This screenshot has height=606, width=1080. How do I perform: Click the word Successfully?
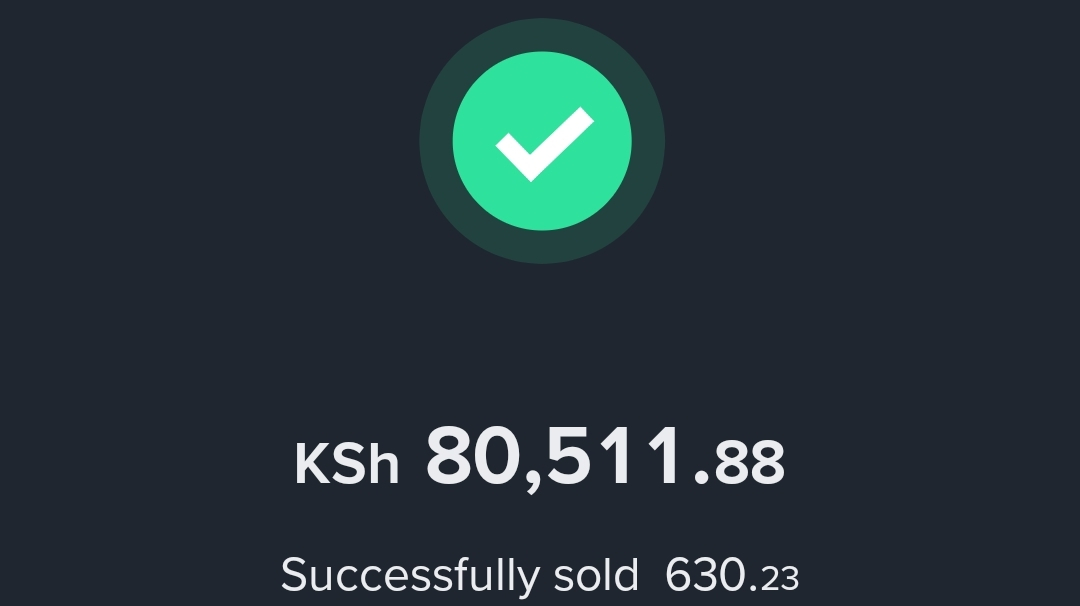[x=410, y=576]
